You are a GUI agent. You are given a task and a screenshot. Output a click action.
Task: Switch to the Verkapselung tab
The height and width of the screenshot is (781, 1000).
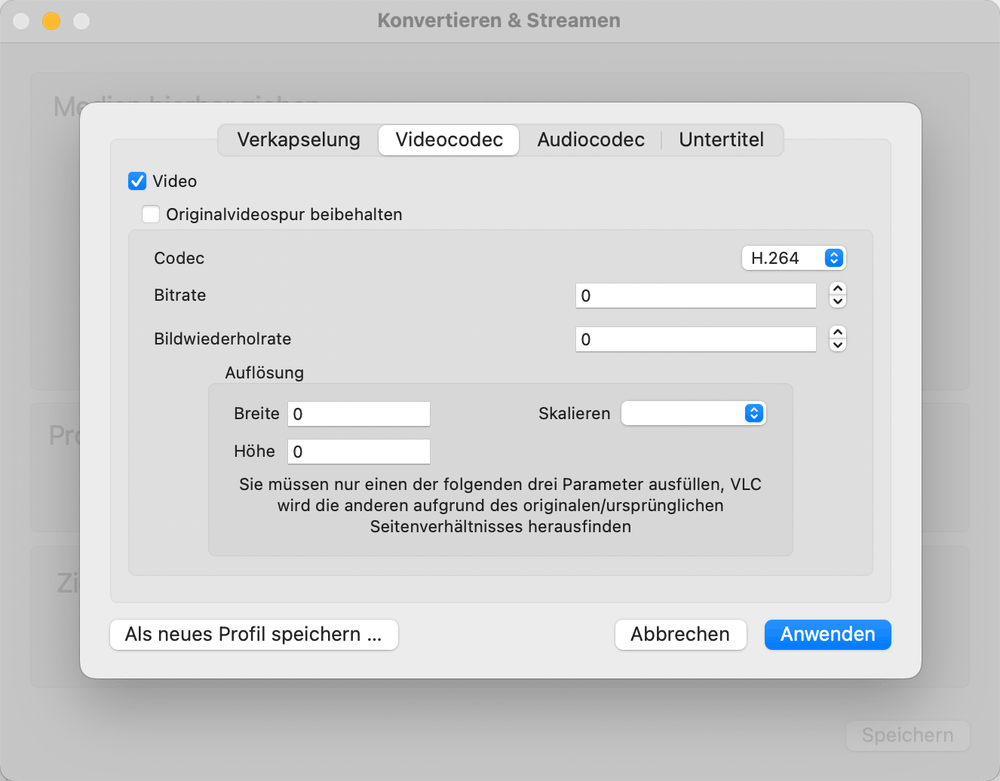point(298,140)
